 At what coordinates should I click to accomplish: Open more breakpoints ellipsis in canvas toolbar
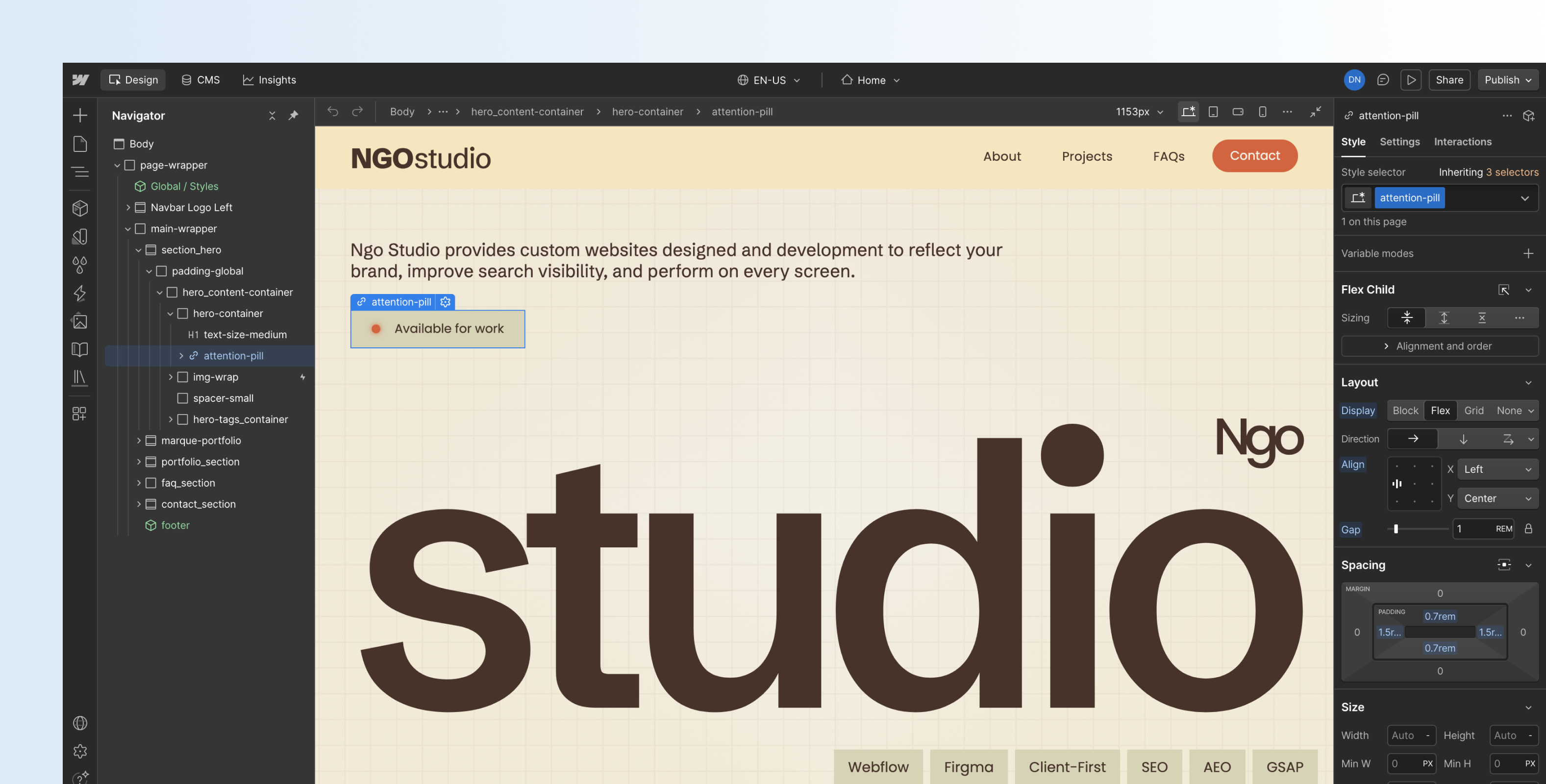(1287, 112)
